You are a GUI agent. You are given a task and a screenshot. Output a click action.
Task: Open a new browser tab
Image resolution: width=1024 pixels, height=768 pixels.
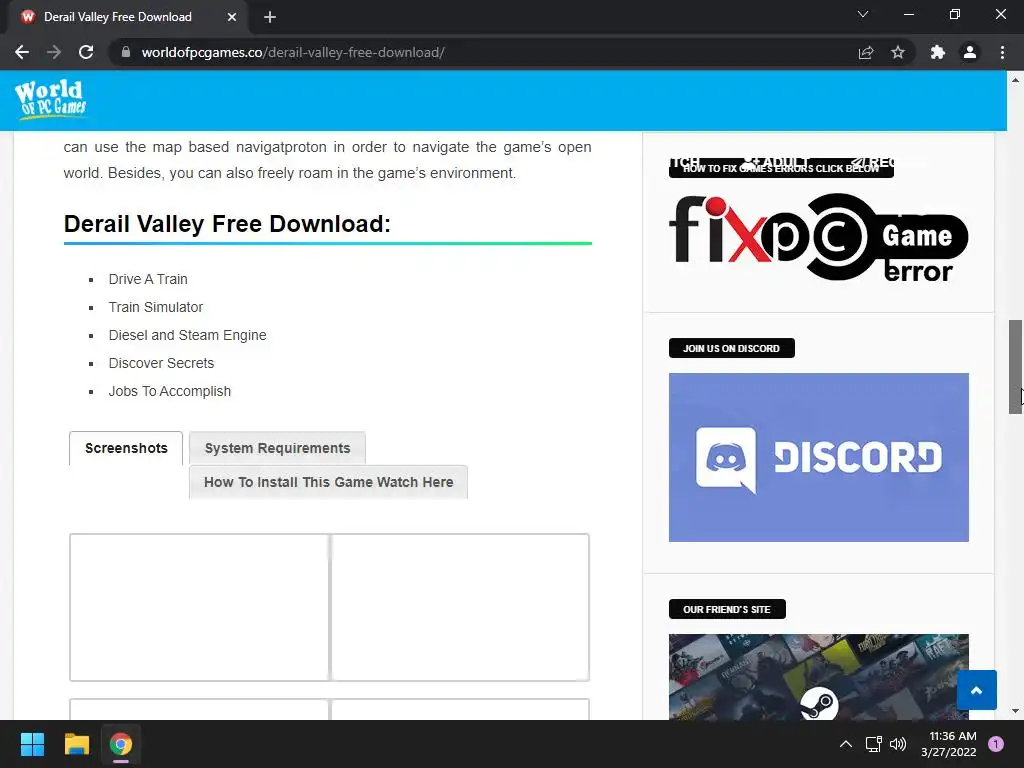pyautogui.click(x=270, y=17)
